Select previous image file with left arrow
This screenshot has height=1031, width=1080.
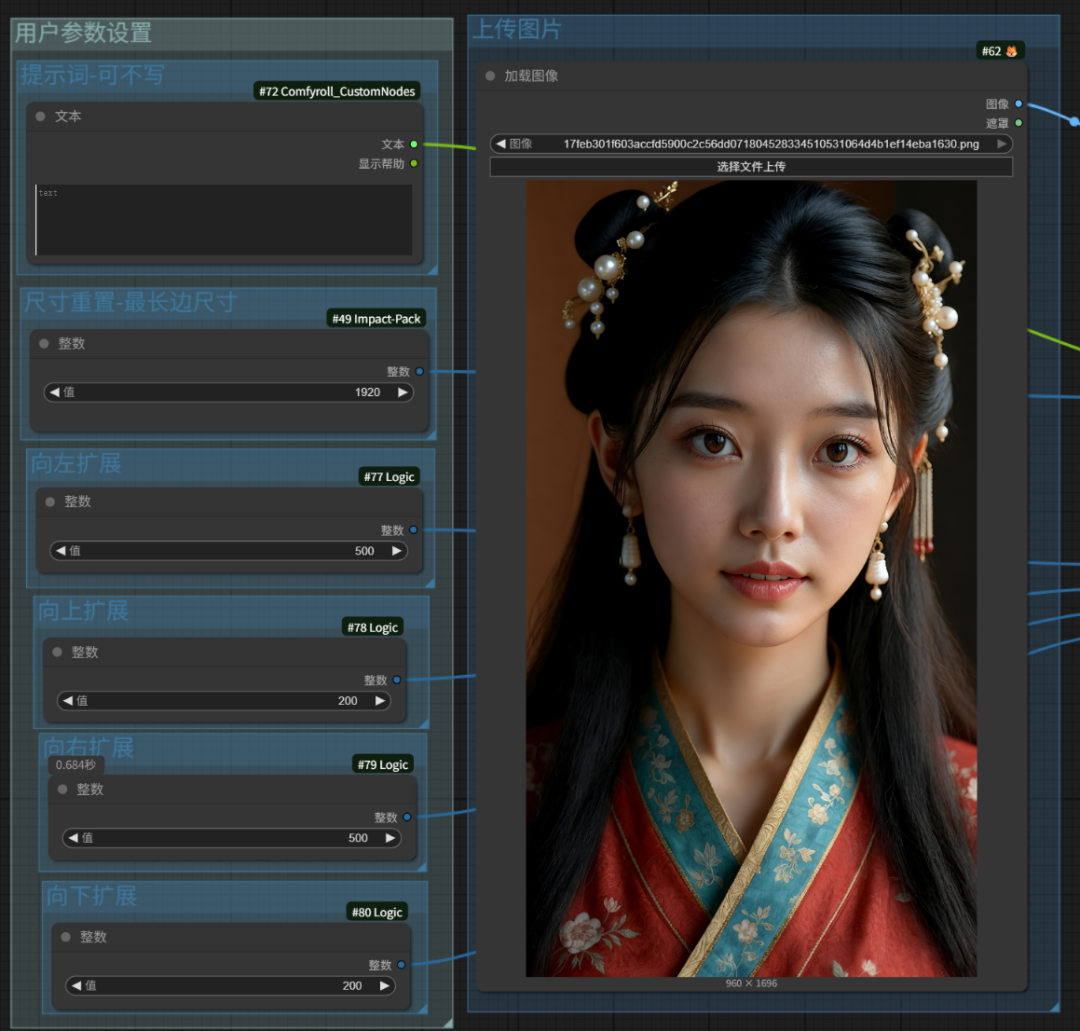(501, 144)
